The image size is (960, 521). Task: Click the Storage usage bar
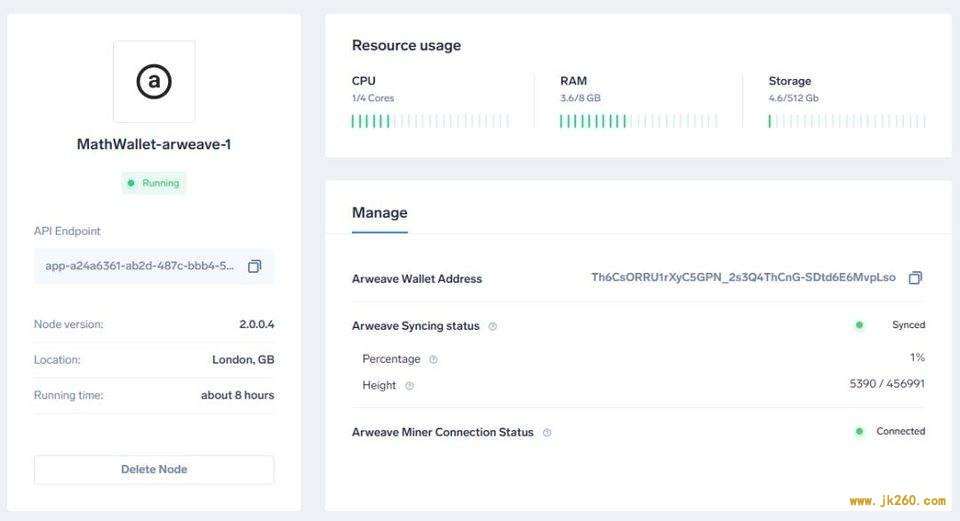coord(847,121)
